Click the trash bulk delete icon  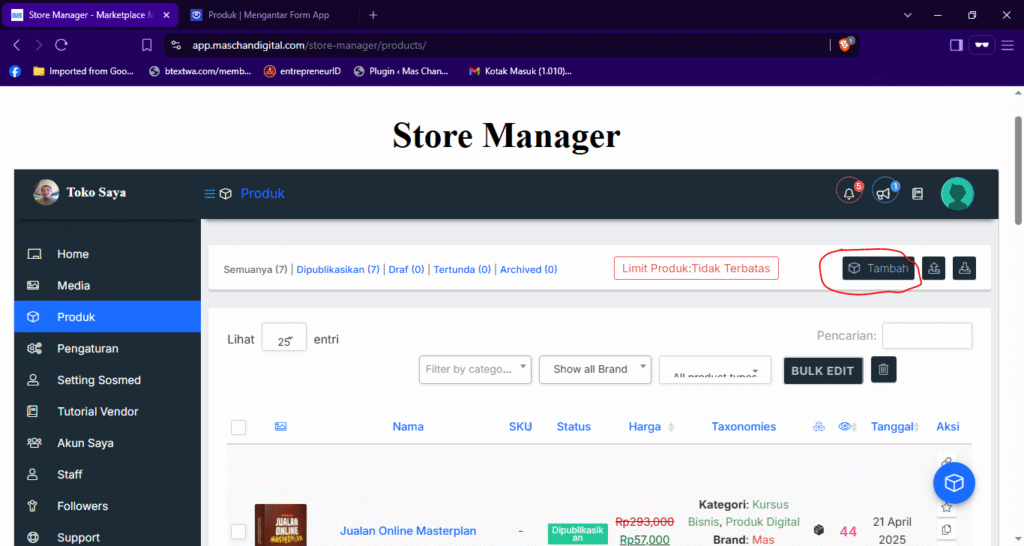884,370
